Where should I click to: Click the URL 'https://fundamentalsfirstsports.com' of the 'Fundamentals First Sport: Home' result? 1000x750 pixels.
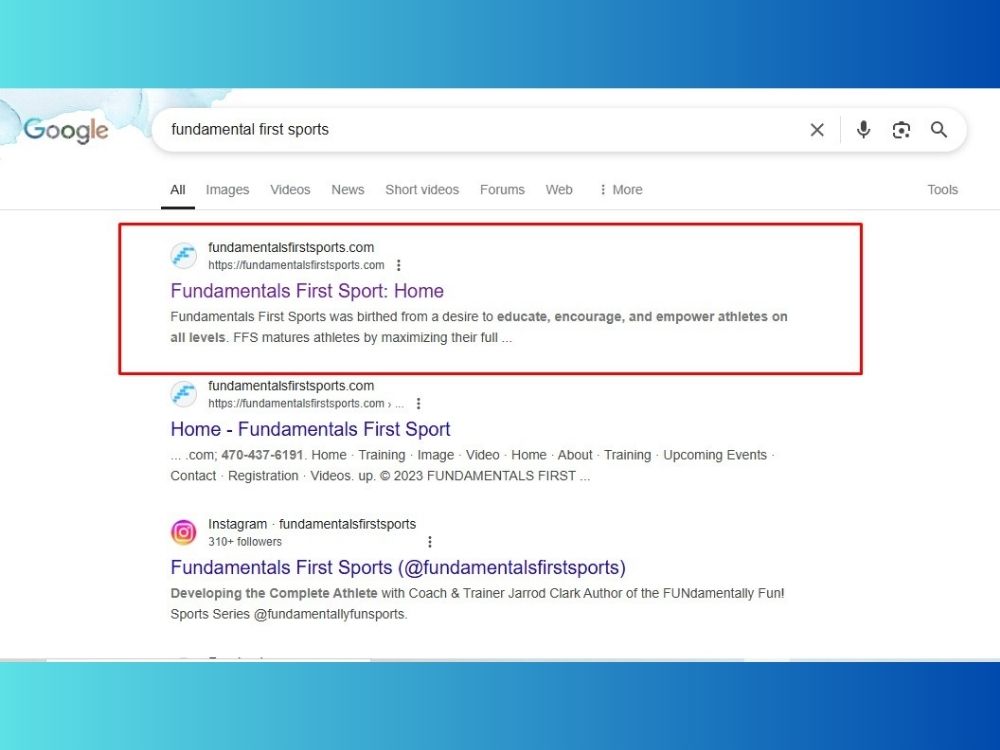[296, 265]
